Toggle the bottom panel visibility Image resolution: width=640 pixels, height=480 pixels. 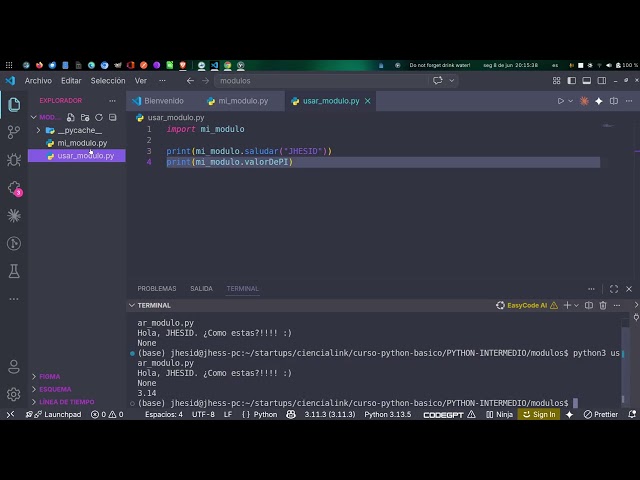pos(587,81)
